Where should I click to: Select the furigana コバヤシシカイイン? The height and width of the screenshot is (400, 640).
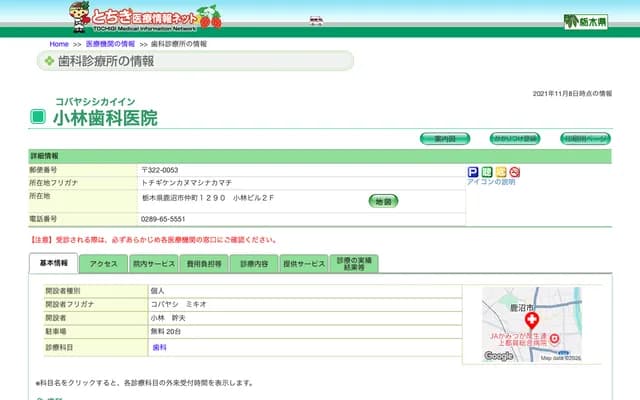[x=95, y=102]
